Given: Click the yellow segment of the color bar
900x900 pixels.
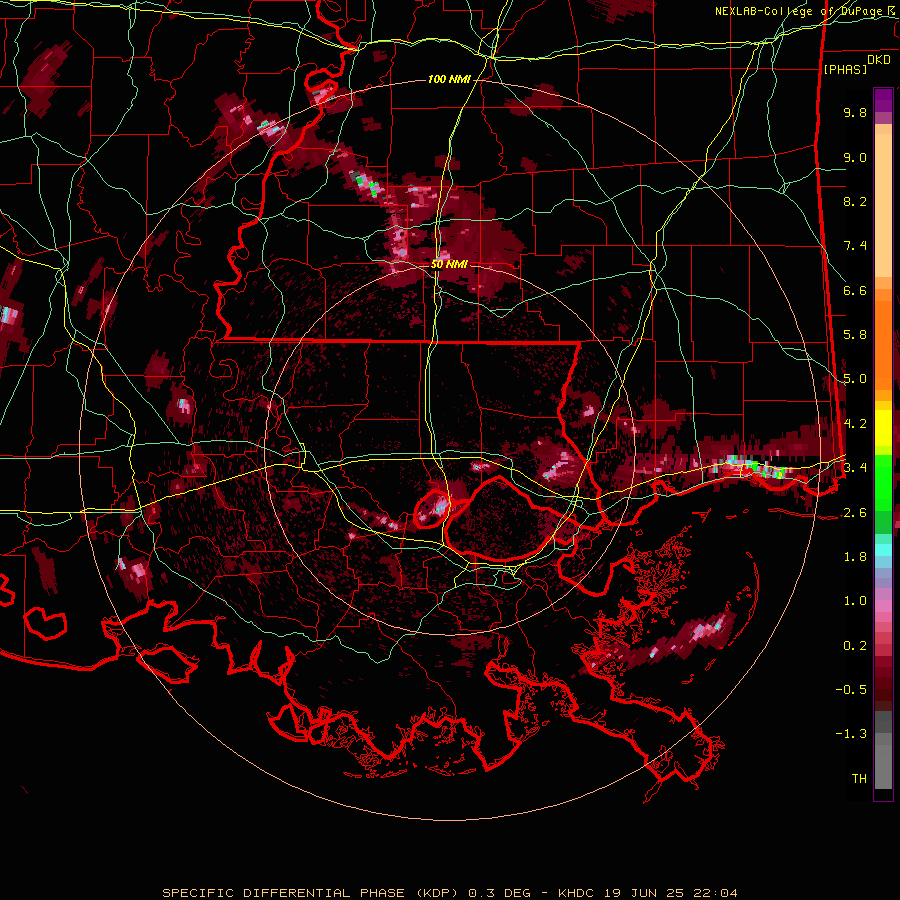Looking at the screenshot, I should point(883,428).
